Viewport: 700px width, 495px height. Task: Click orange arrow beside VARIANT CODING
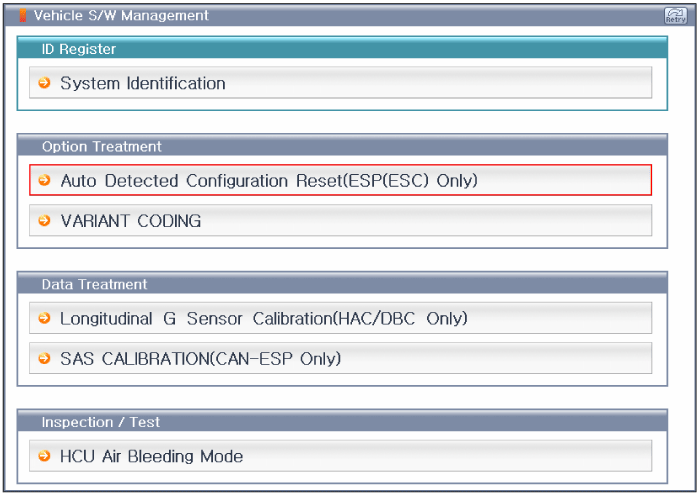point(44,220)
